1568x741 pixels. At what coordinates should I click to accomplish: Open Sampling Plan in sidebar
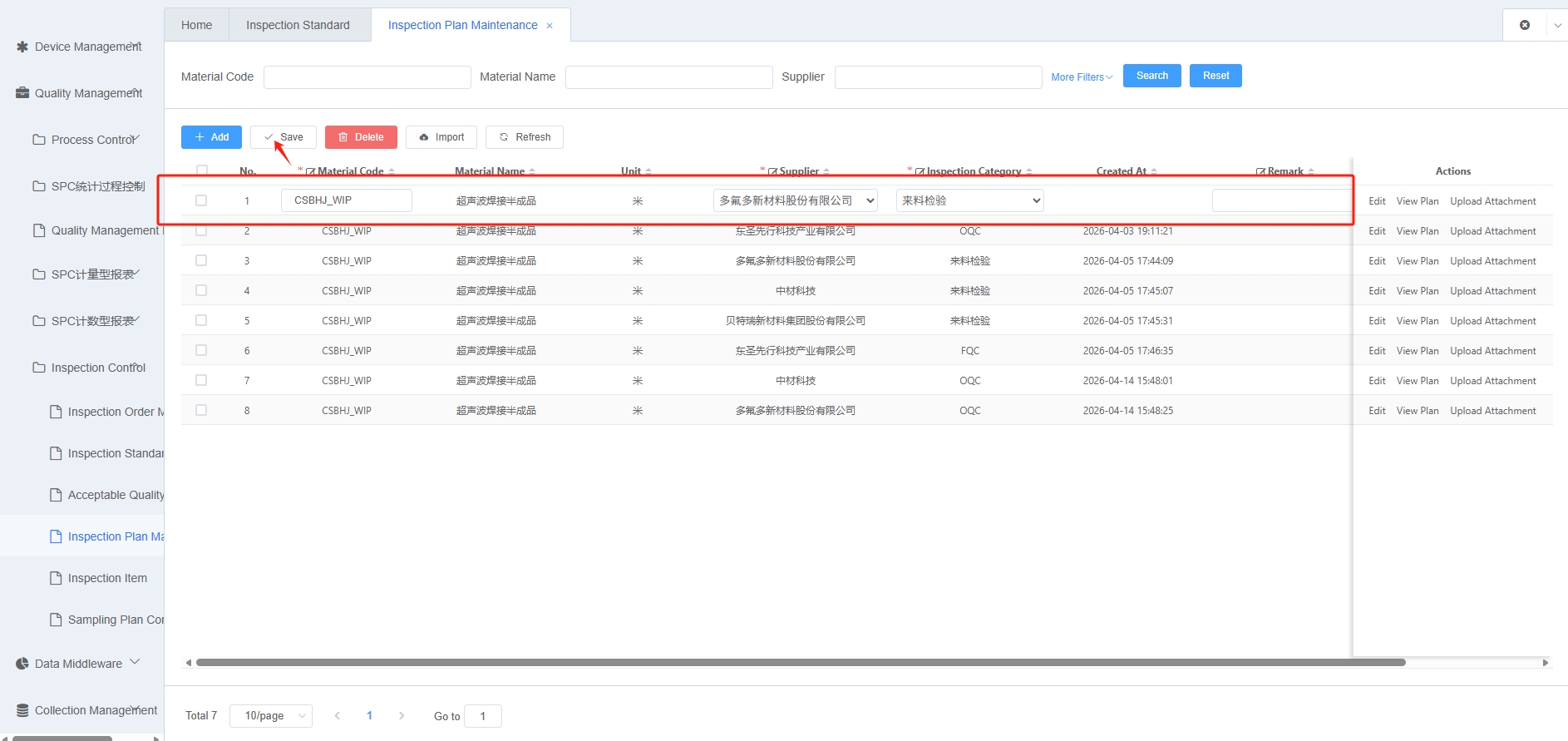pyautogui.click(x=116, y=620)
